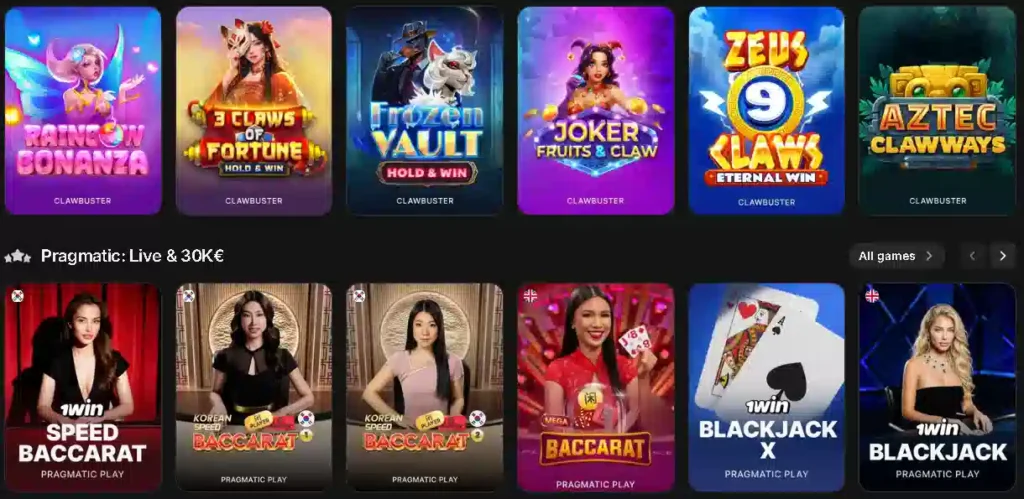The width and height of the screenshot is (1024, 499).
Task: Click the UK flag icon on 1win Blackjack
Action: coord(872,296)
